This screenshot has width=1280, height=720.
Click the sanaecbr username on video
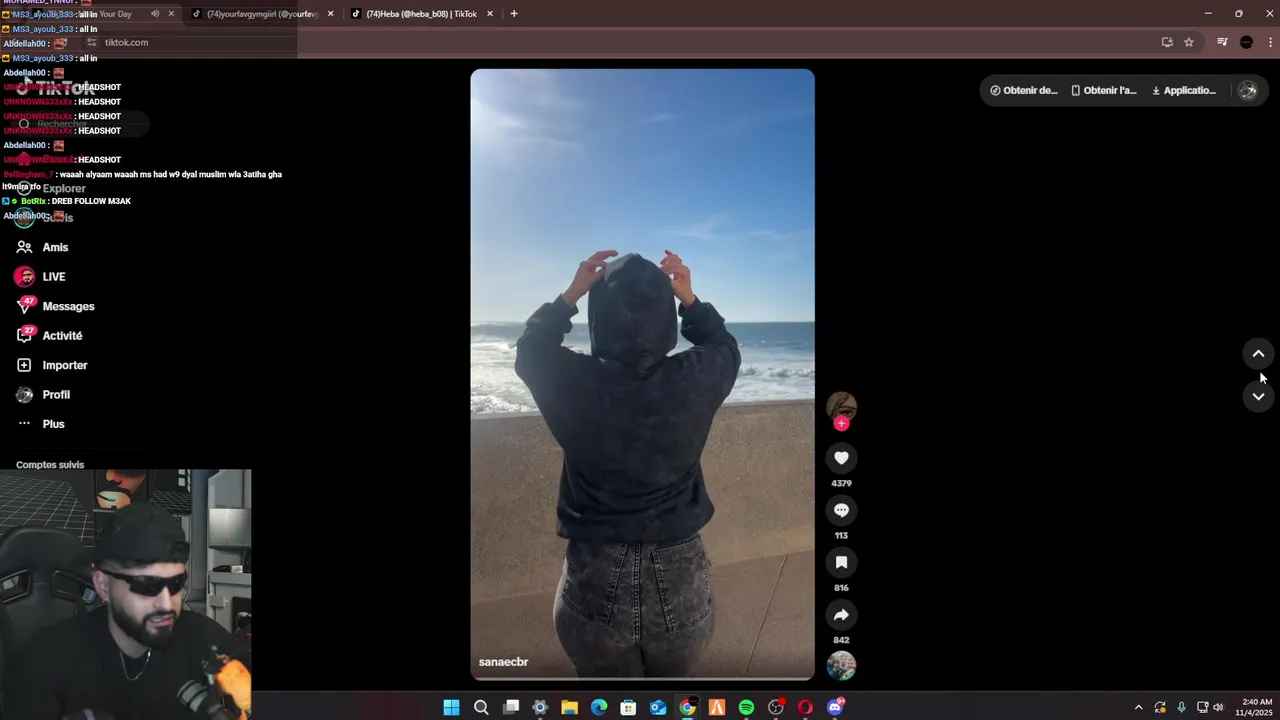pos(503,662)
